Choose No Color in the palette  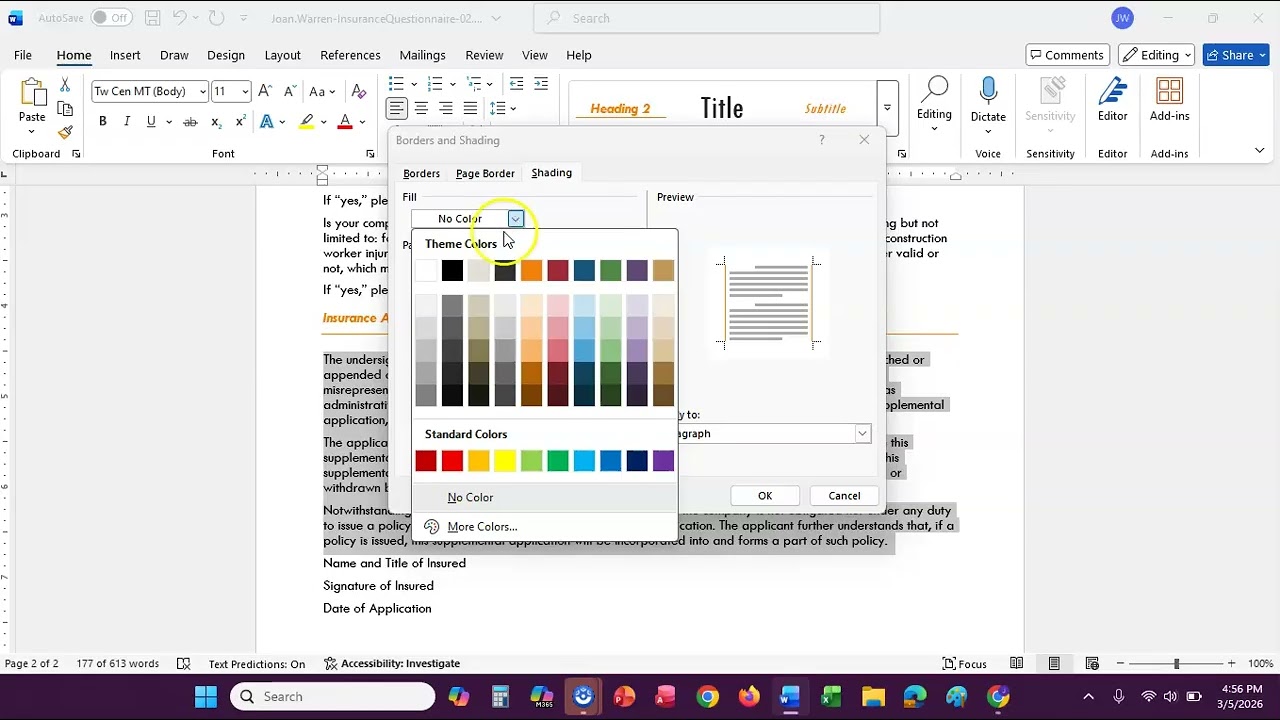(545, 497)
